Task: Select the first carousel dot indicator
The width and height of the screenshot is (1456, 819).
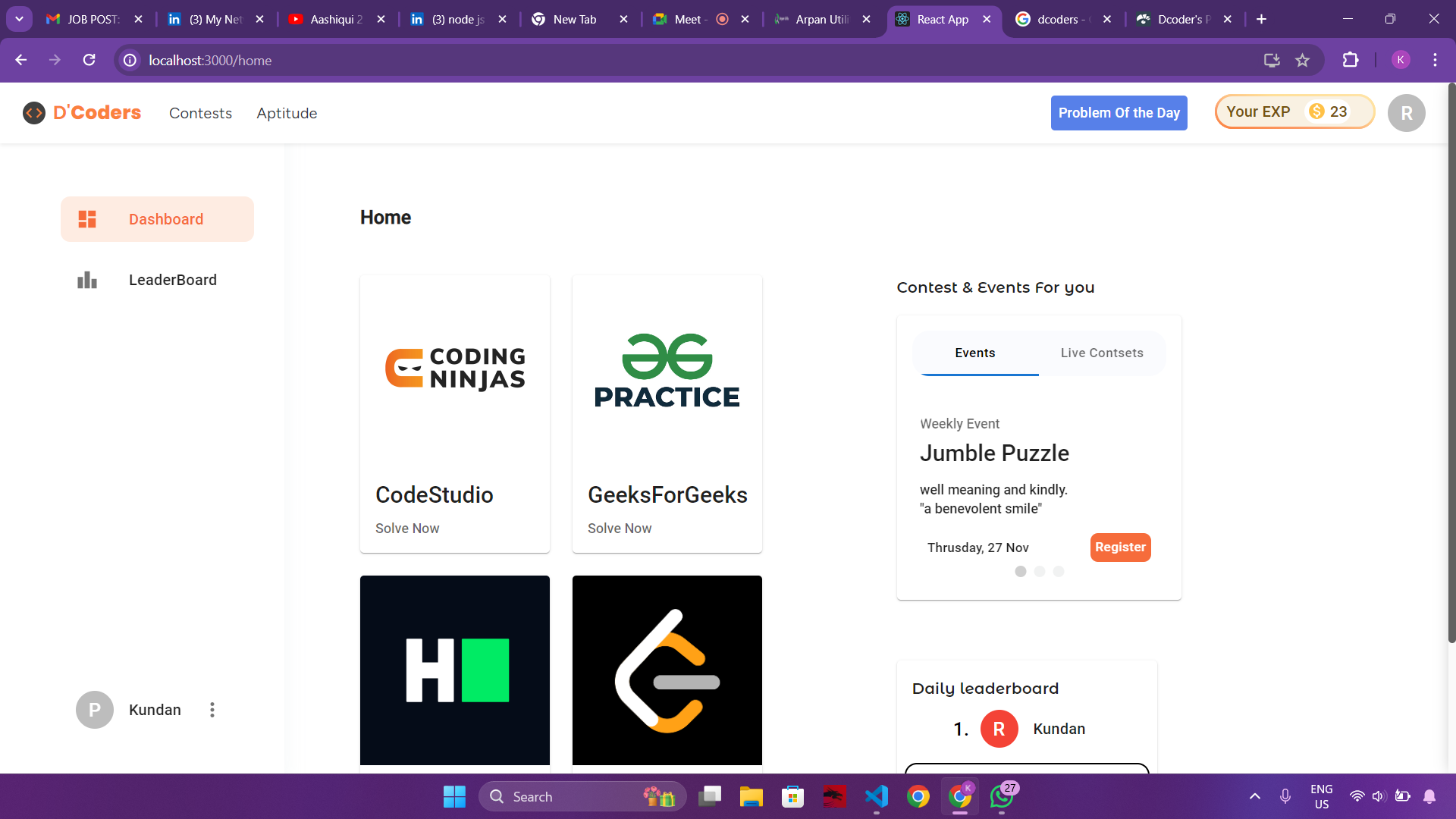Action: (1021, 572)
